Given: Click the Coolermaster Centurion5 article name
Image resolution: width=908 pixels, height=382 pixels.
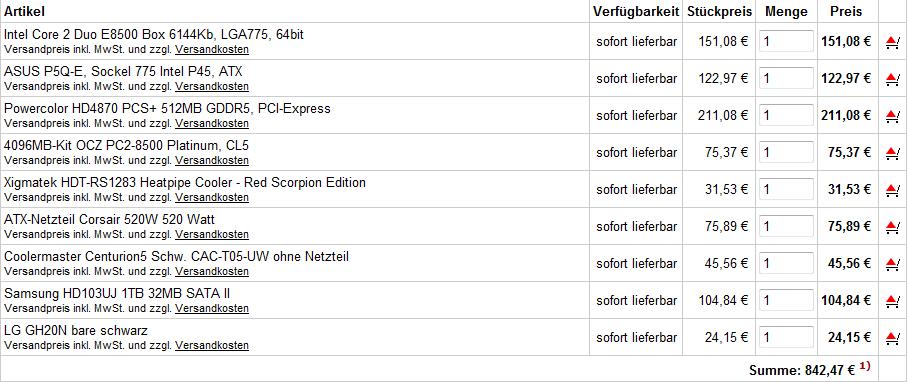Looking at the screenshot, I should [177, 256].
